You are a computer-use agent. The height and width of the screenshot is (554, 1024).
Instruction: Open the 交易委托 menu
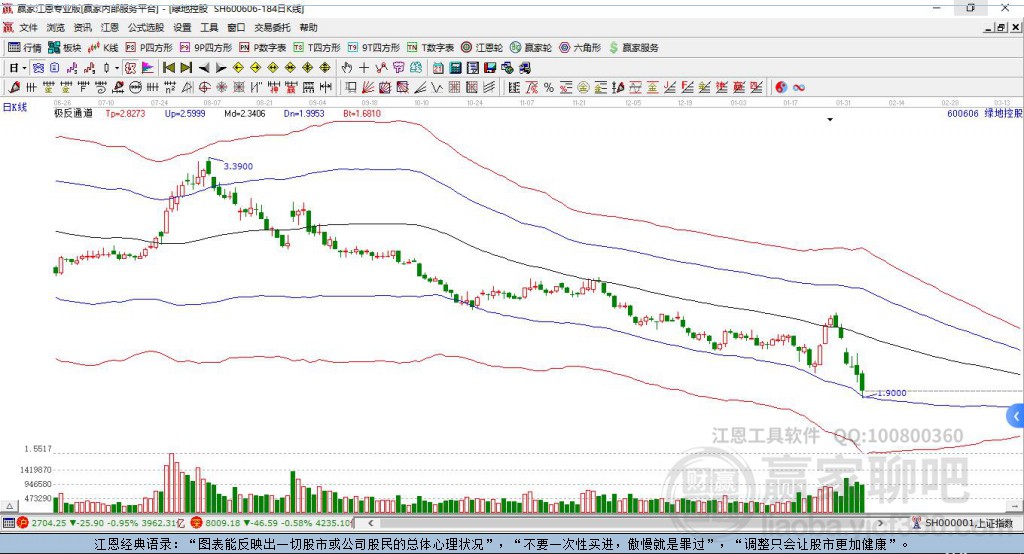click(272, 27)
